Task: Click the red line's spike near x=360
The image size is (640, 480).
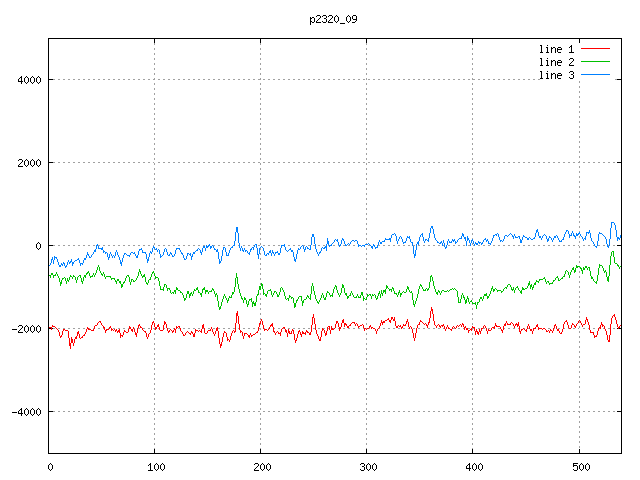Action: [432, 309]
